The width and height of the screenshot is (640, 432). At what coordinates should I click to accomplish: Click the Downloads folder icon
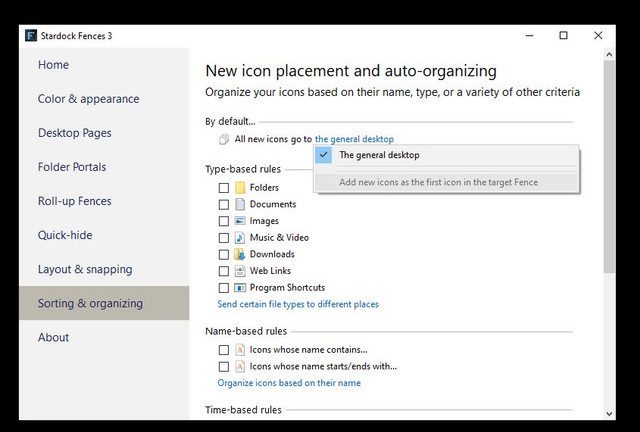tap(240, 254)
